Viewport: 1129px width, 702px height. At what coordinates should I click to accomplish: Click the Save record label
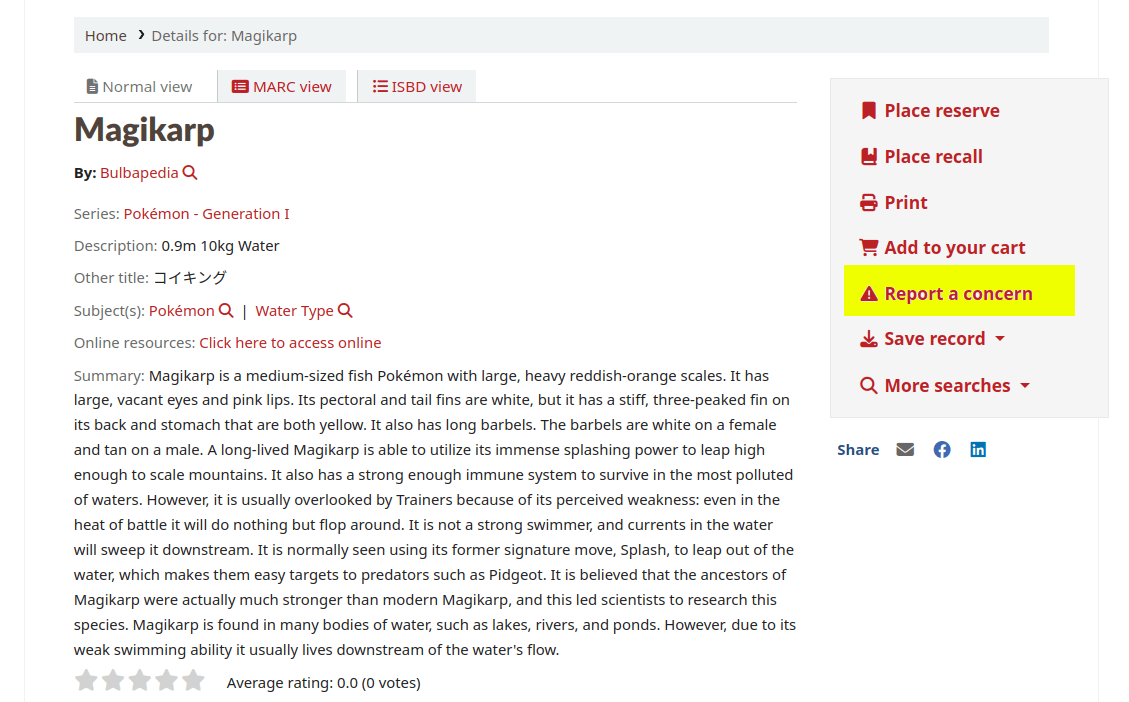[935, 338]
